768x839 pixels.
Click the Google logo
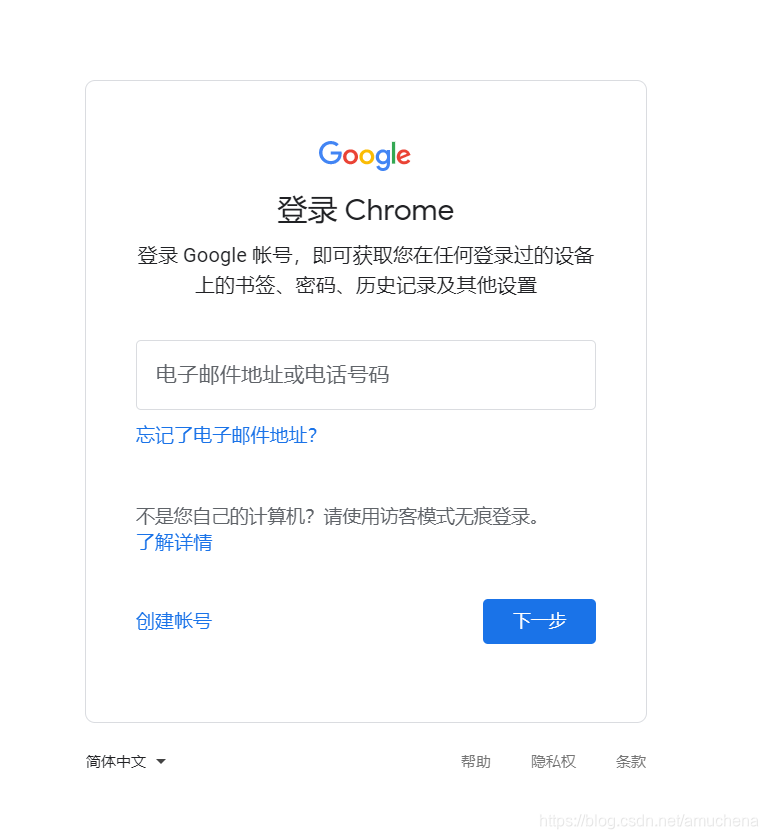(364, 155)
